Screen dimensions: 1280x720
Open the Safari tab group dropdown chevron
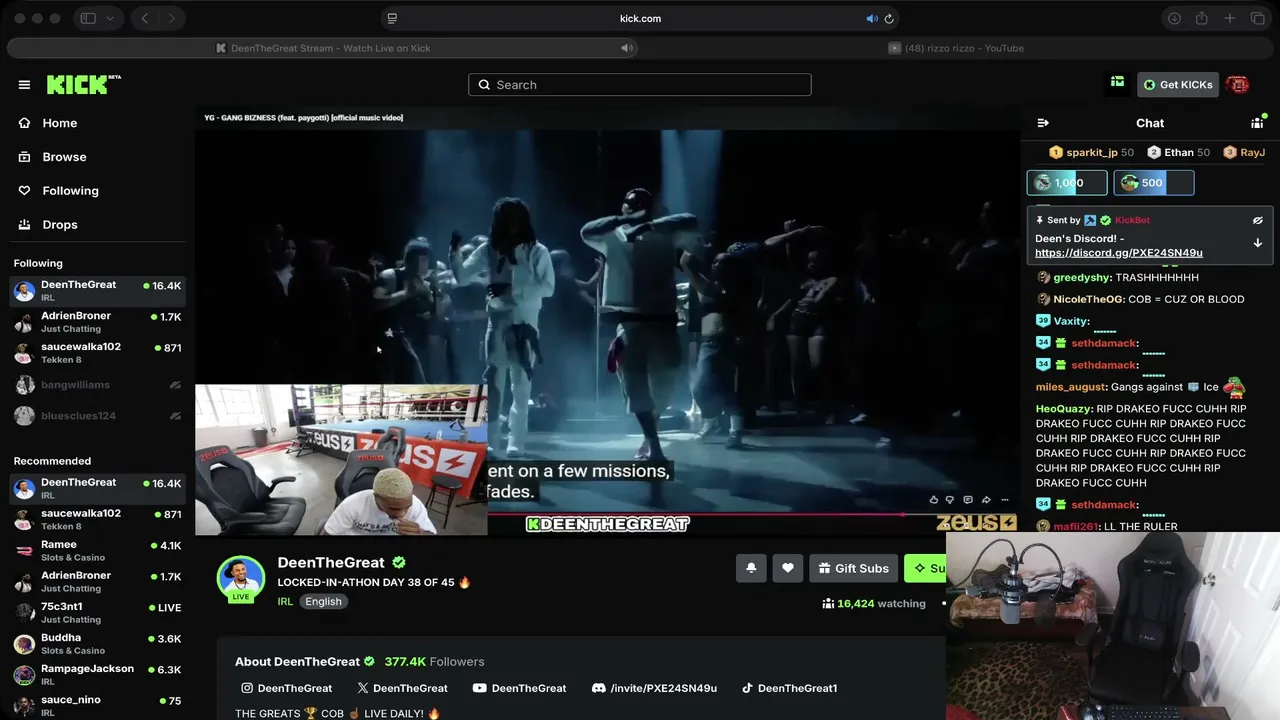pos(110,18)
